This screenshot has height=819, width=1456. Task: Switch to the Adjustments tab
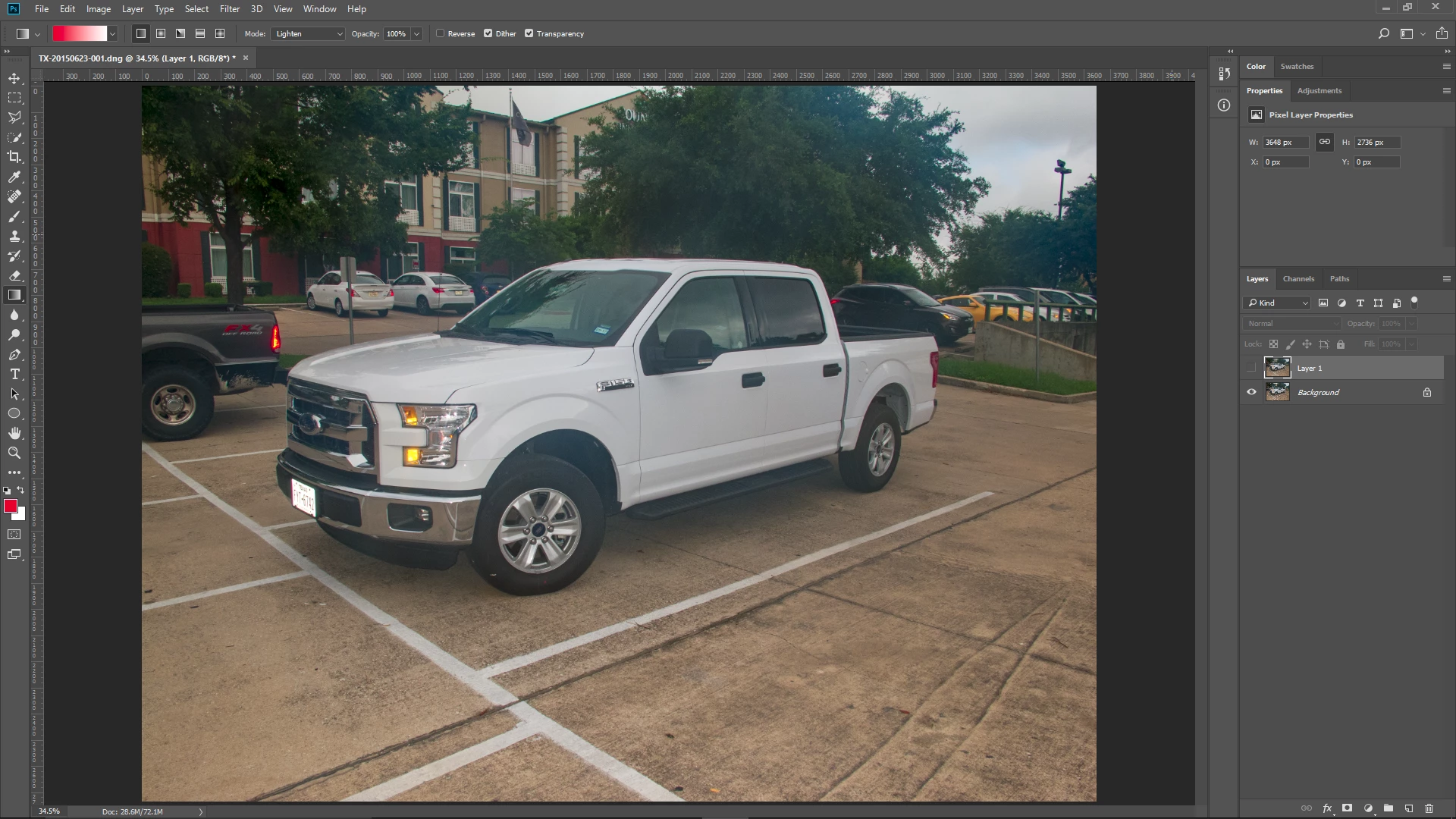point(1319,90)
